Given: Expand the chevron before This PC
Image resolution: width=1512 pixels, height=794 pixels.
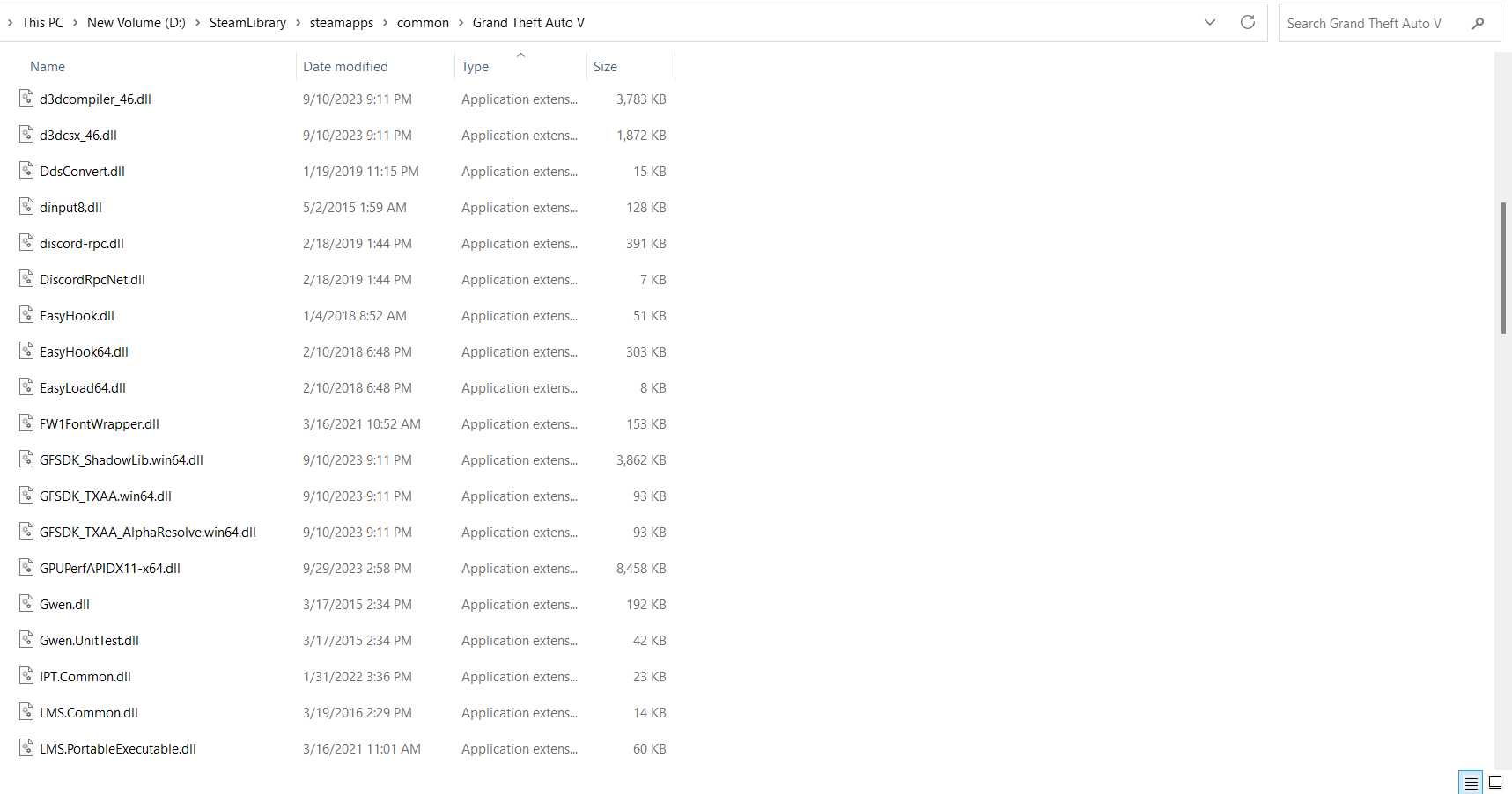Looking at the screenshot, I should click(x=10, y=23).
